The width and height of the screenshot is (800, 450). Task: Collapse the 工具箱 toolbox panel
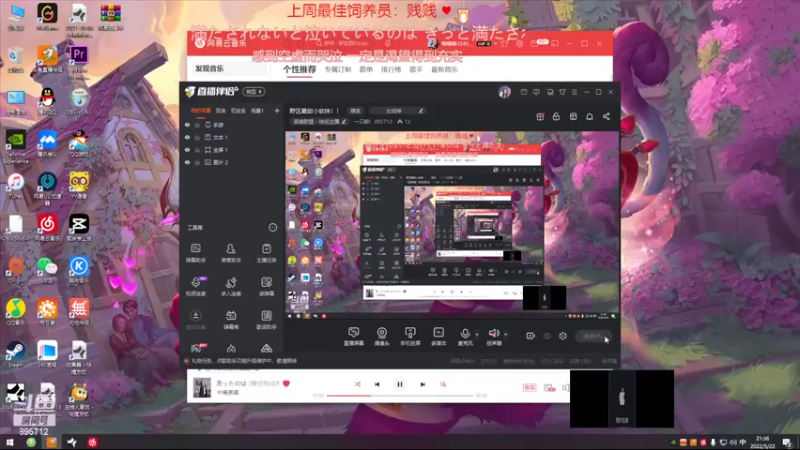point(273,228)
